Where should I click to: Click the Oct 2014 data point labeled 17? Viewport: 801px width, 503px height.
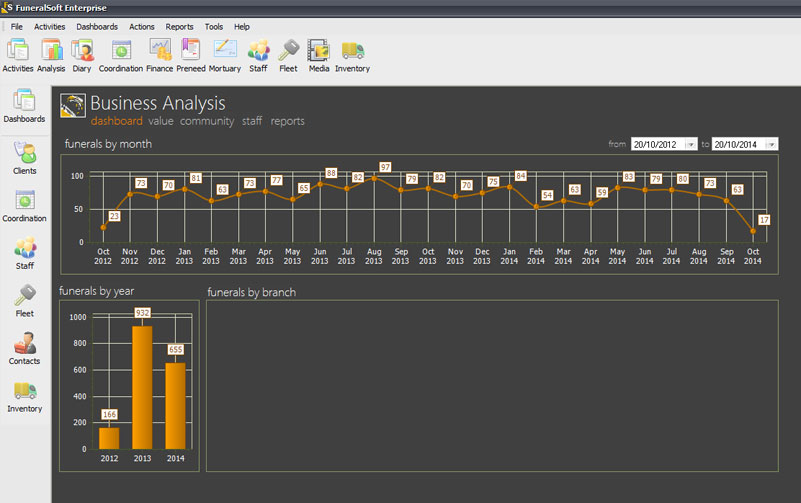(x=753, y=231)
